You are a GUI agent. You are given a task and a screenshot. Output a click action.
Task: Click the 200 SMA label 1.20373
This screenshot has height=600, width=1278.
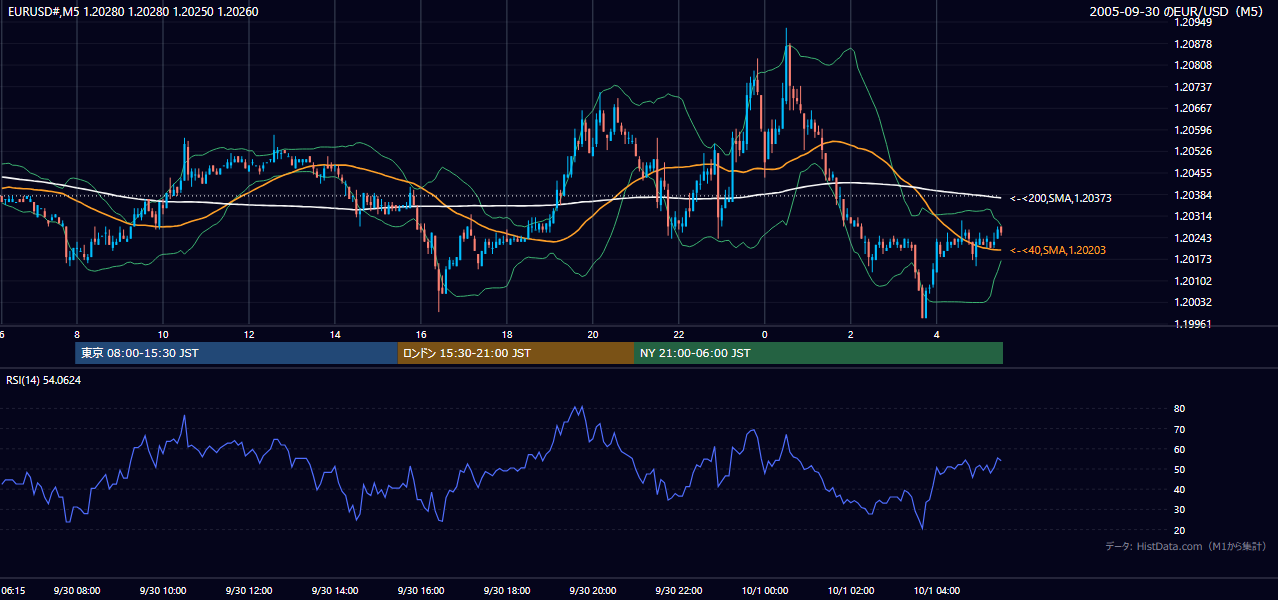point(1060,199)
